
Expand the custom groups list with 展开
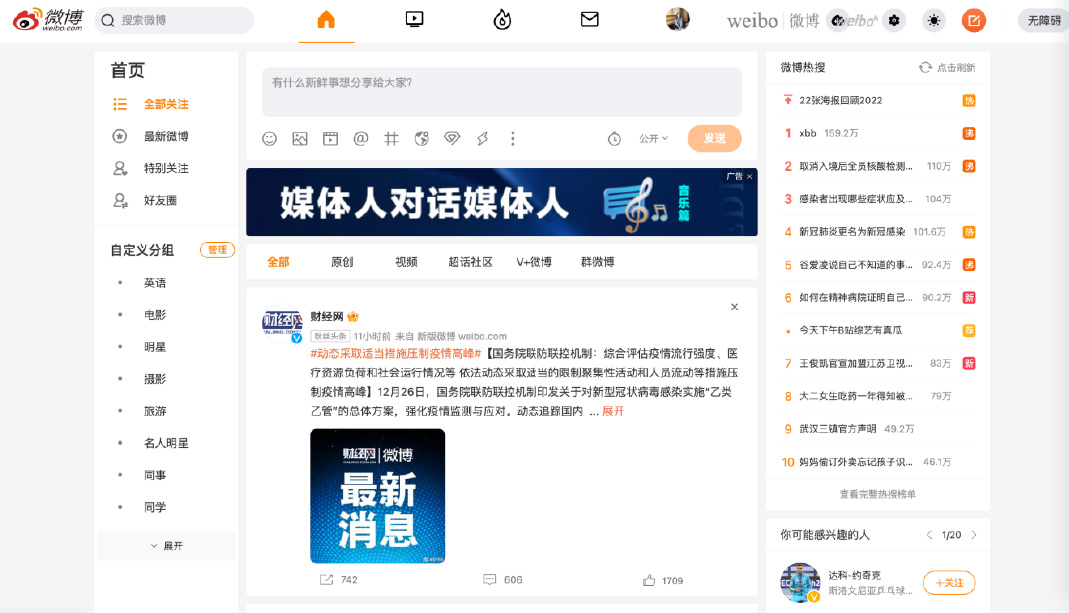pyautogui.click(x=166, y=546)
